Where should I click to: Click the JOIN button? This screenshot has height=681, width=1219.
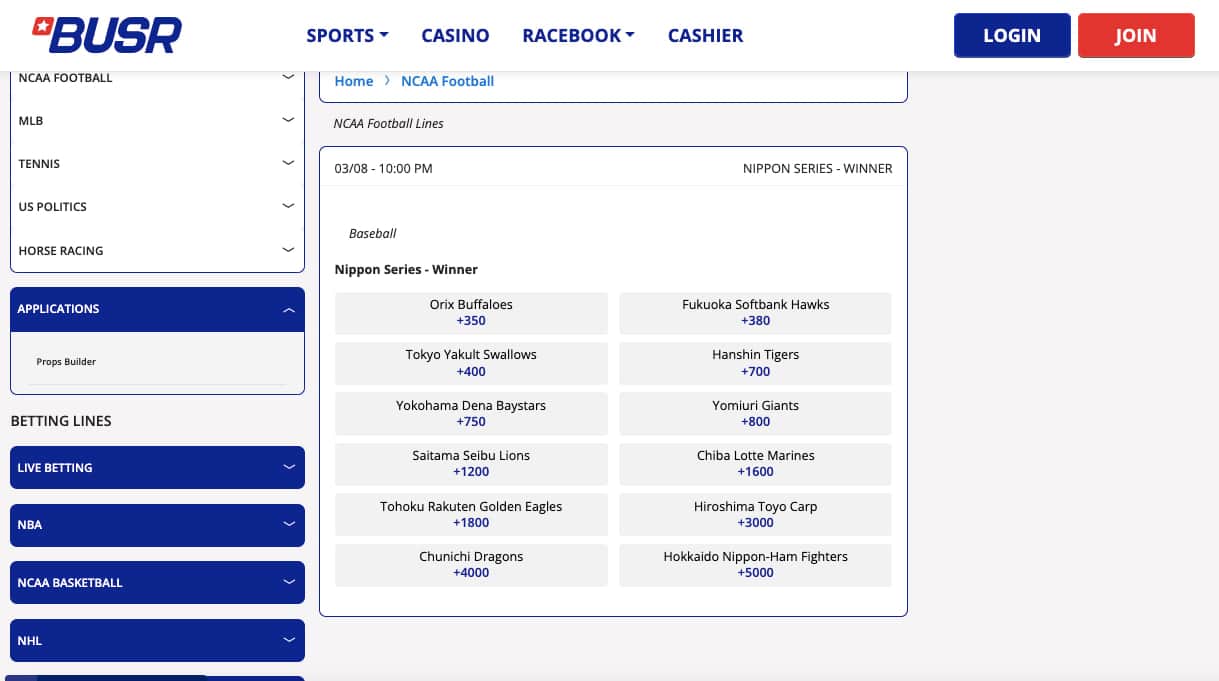[1136, 35]
